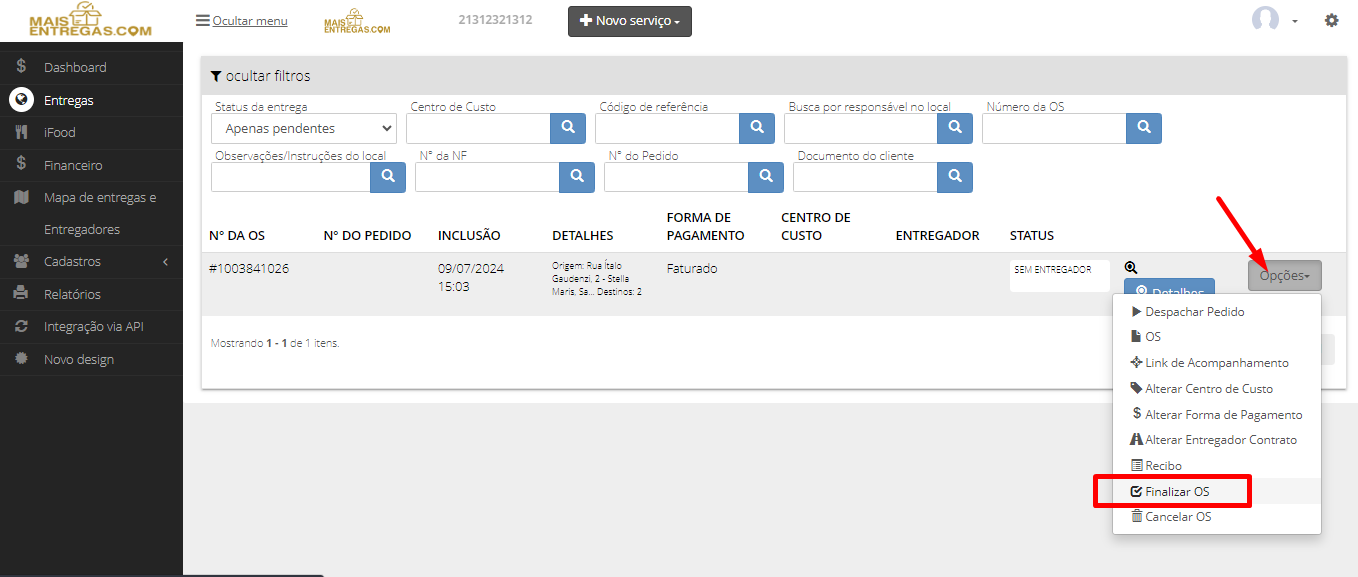Click the Dashboard dollar icon
The height and width of the screenshot is (577, 1358).
[21, 67]
